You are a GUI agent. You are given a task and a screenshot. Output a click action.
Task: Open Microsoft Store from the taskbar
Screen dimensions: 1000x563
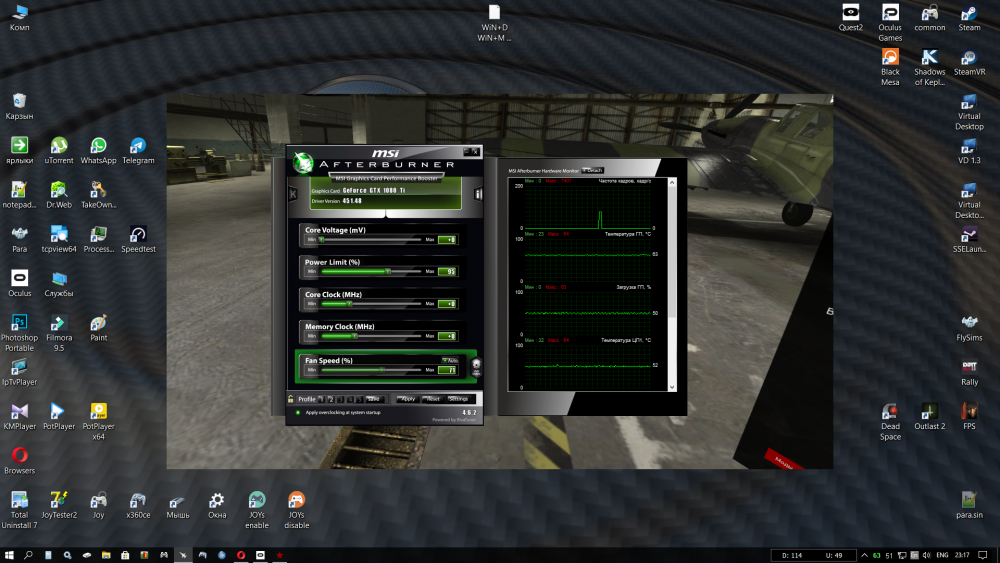125,555
